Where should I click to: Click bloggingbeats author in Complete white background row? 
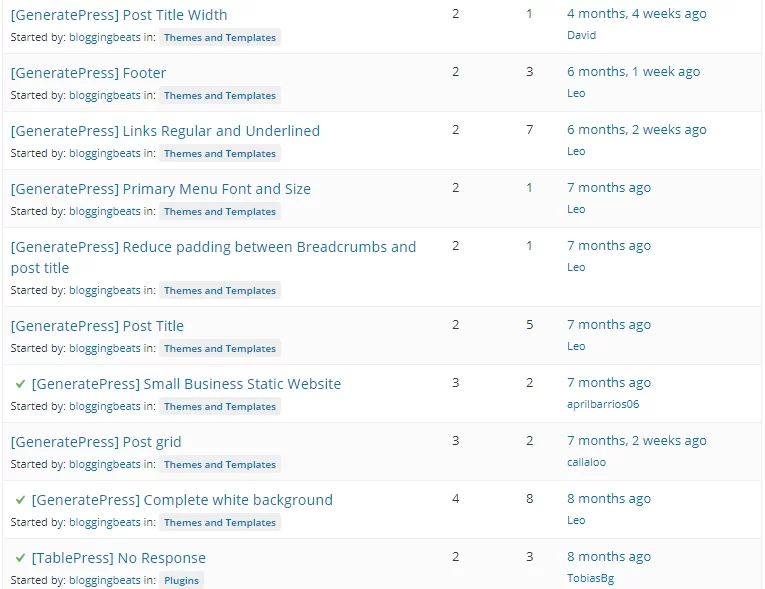105,523
